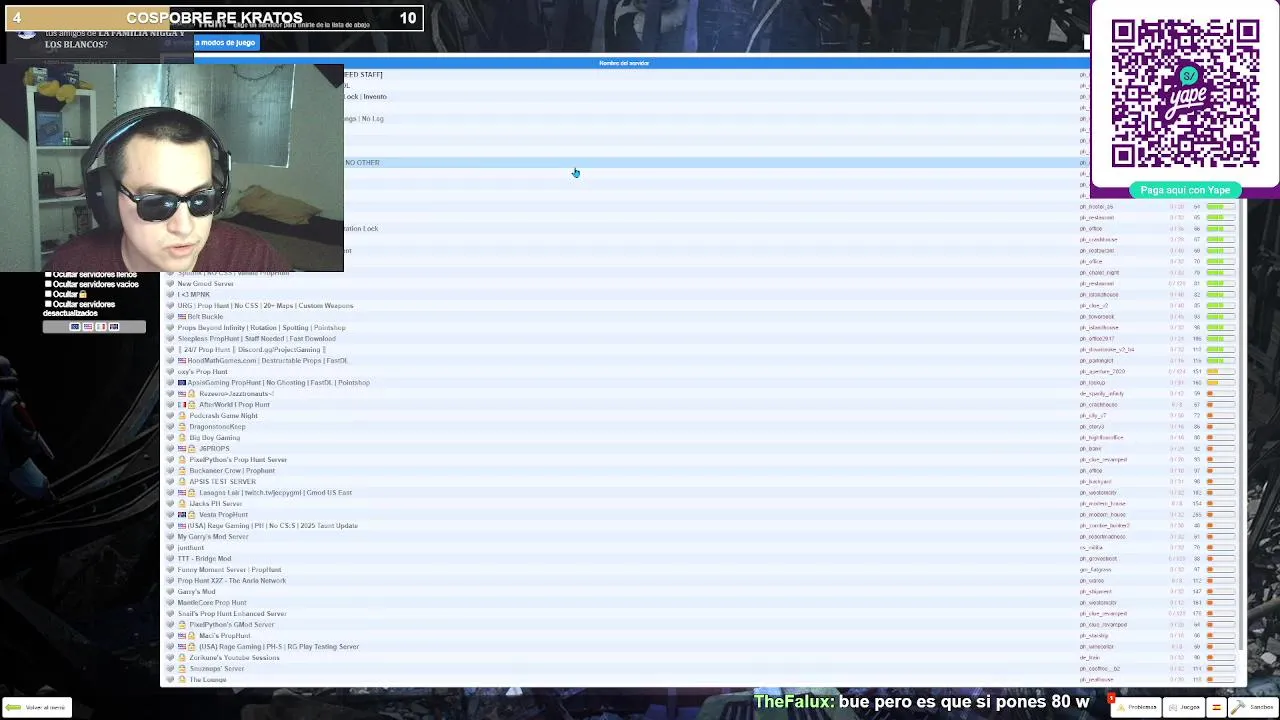Favorite heart icon for The Lounge
Screen dimensions: 1280x720
(170, 680)
